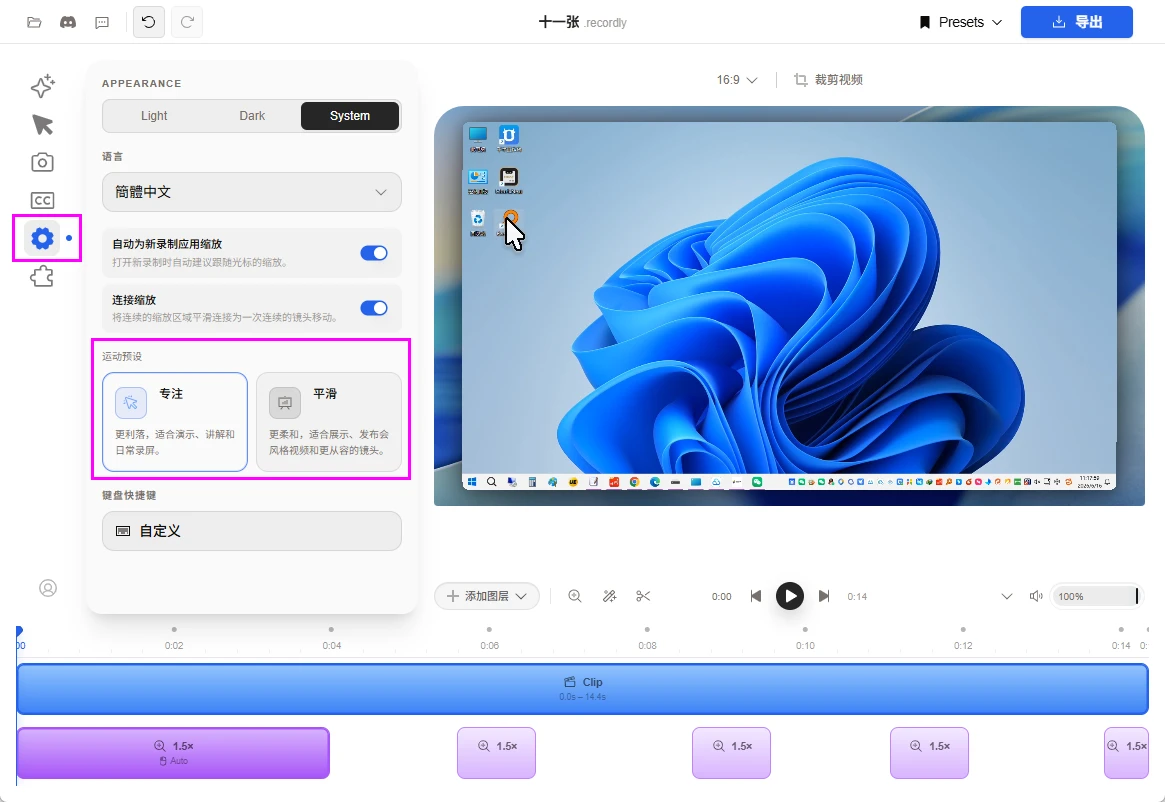Toggle the 连接缩放 switch

(x=374, y=308)
